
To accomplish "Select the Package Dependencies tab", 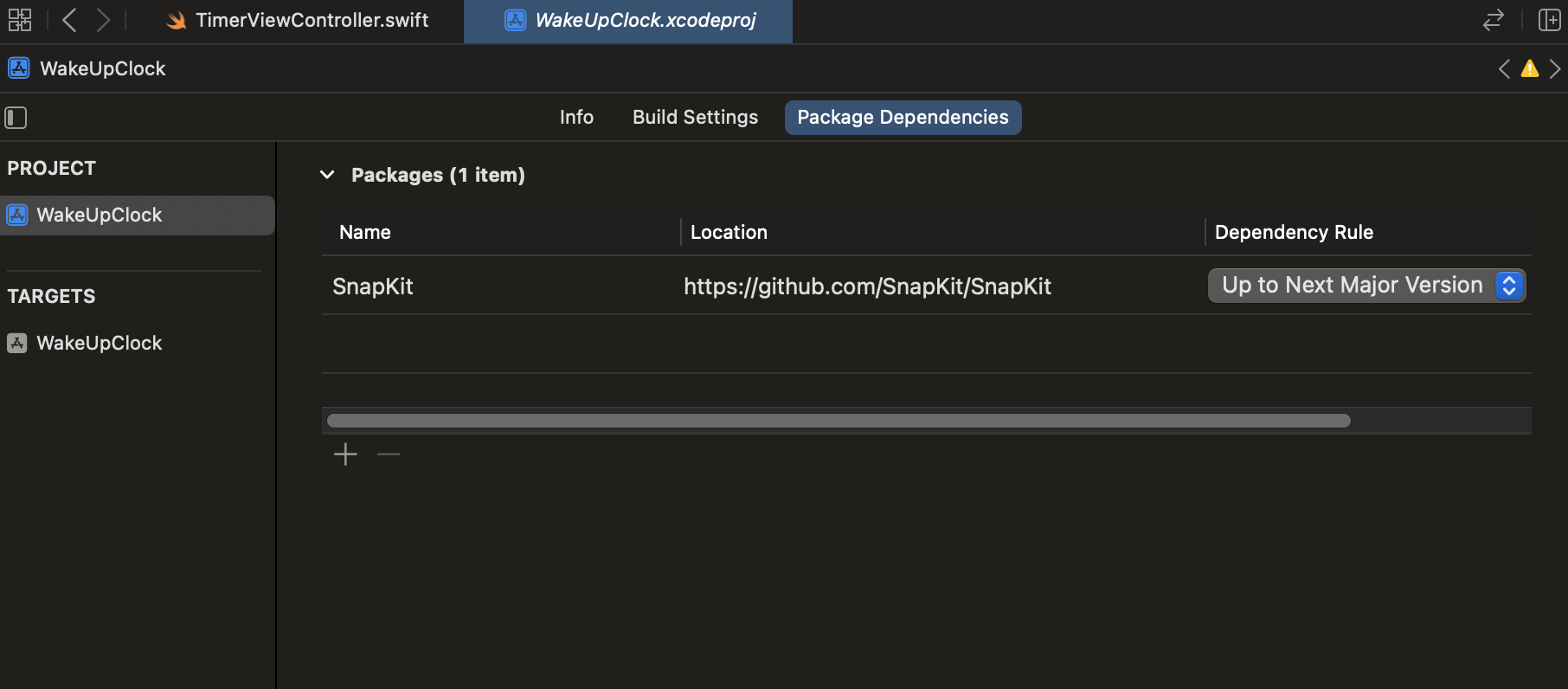I will pos(903,118).
